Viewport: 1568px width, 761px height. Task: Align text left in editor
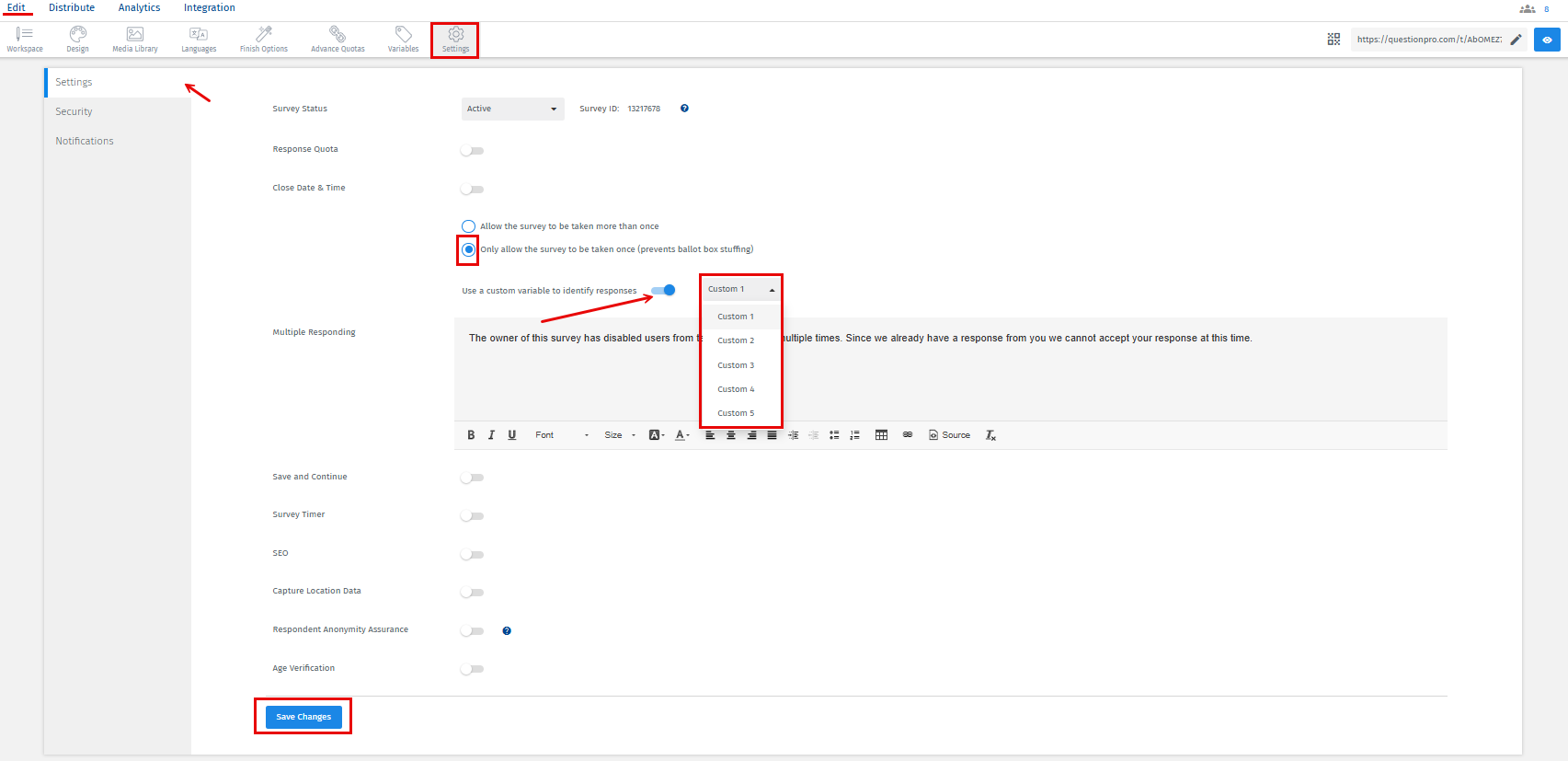[x=710, y=435]
